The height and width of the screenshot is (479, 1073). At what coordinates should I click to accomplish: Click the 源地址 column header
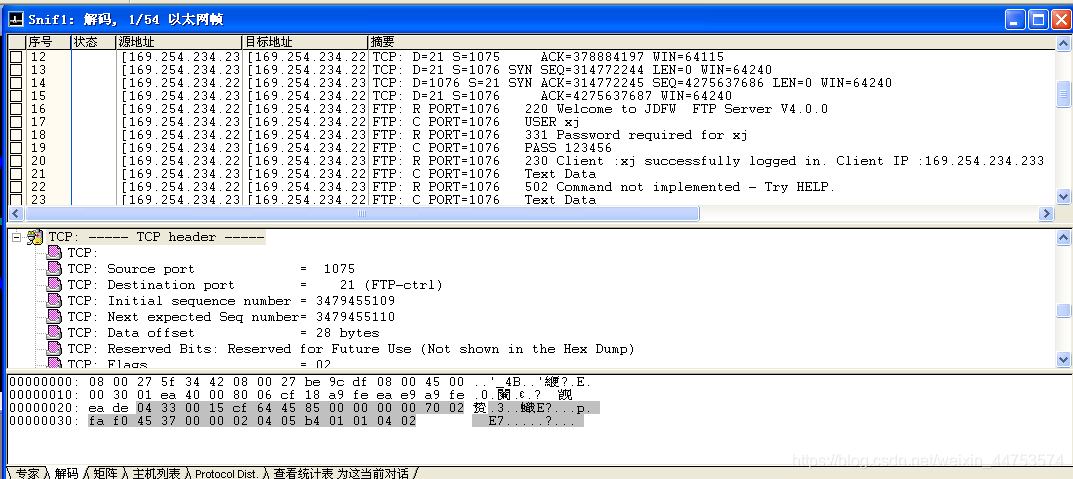point(179,42)
